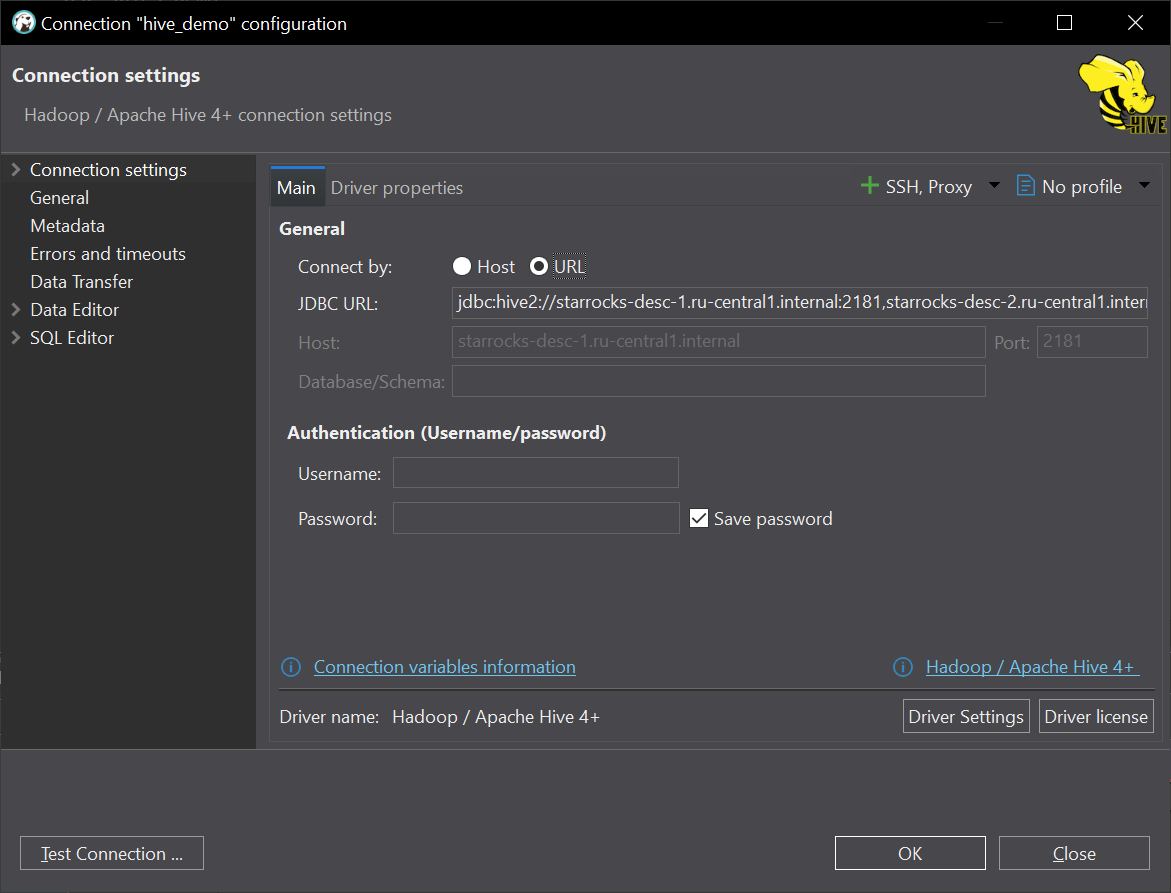
Task: Click the 'Driver name:' label text
Action: point(329,717)
